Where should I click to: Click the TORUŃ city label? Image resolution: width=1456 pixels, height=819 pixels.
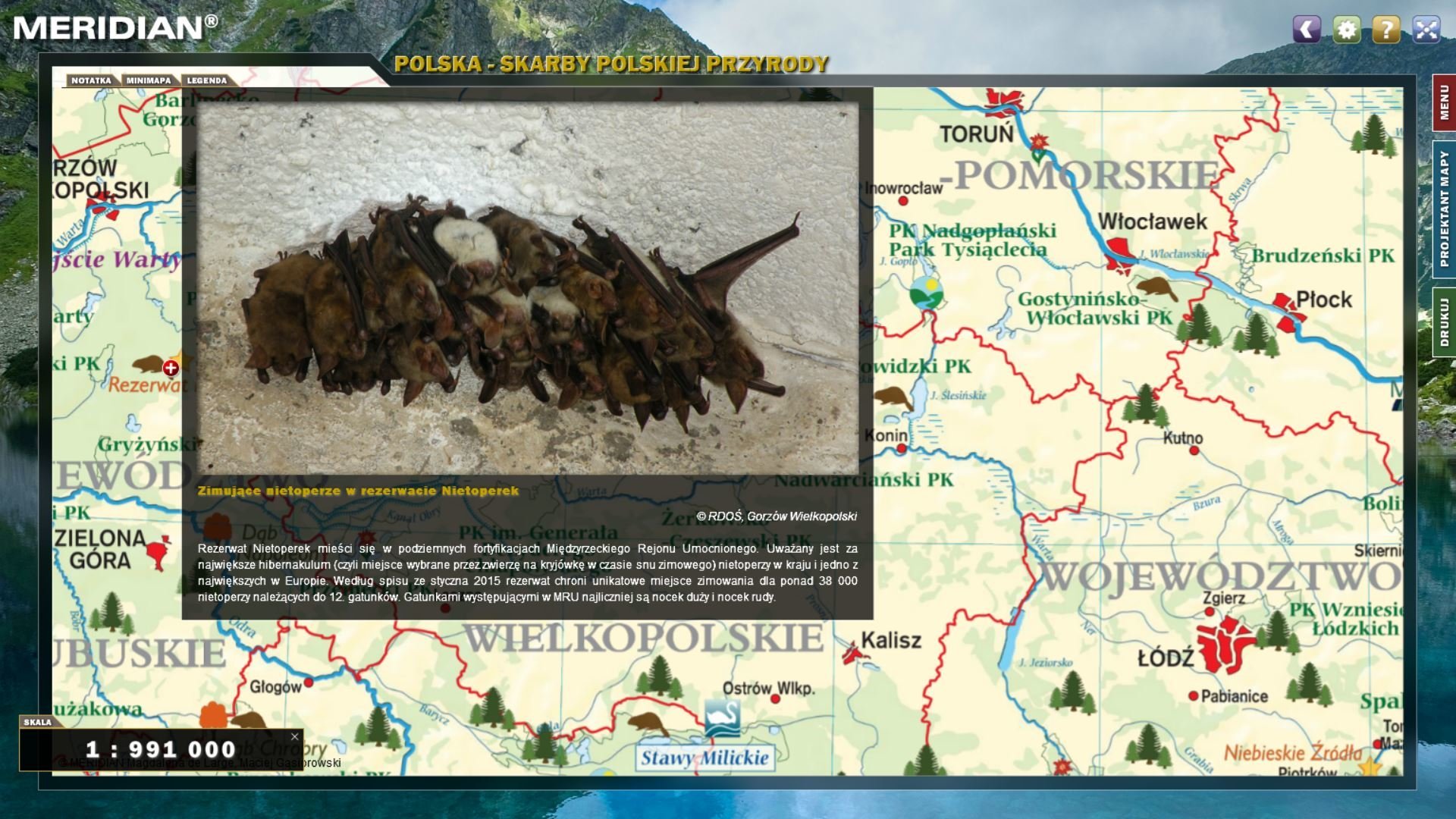coord(977,134)
